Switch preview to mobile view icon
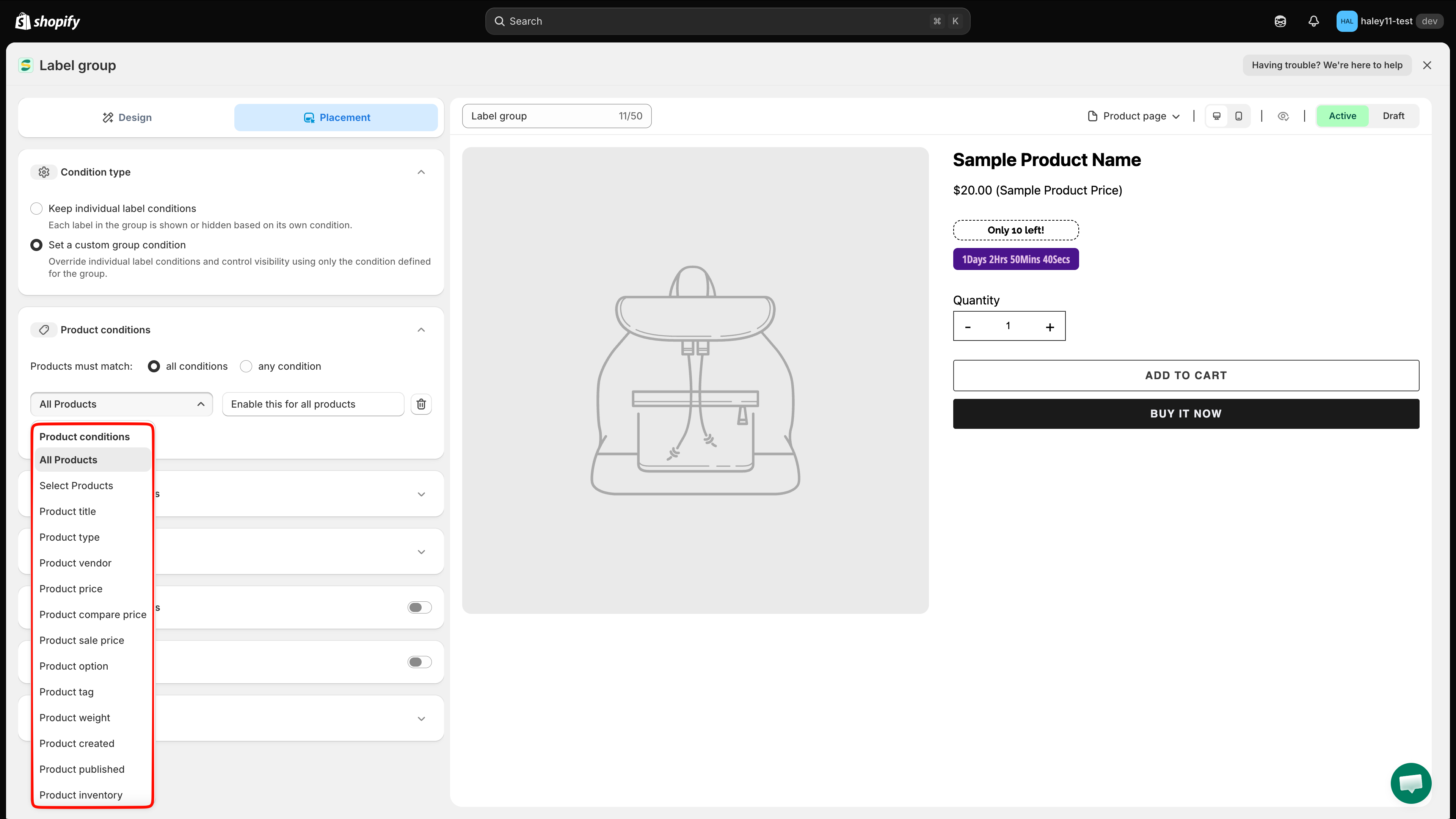Image resolution: width=1456 pixels, height=819 pixels. pyautogui.click(x=1238, y=116)
